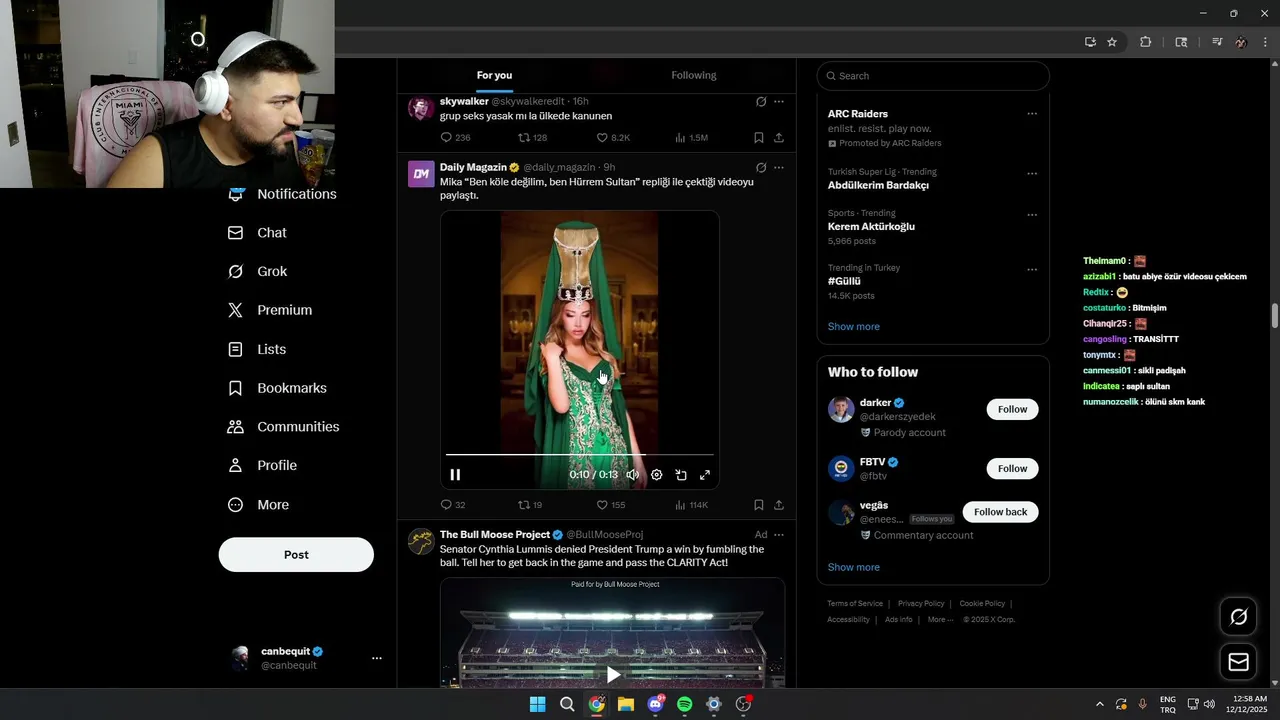
Task: Open Discord from the taskbar
Action: click(655, 704)
